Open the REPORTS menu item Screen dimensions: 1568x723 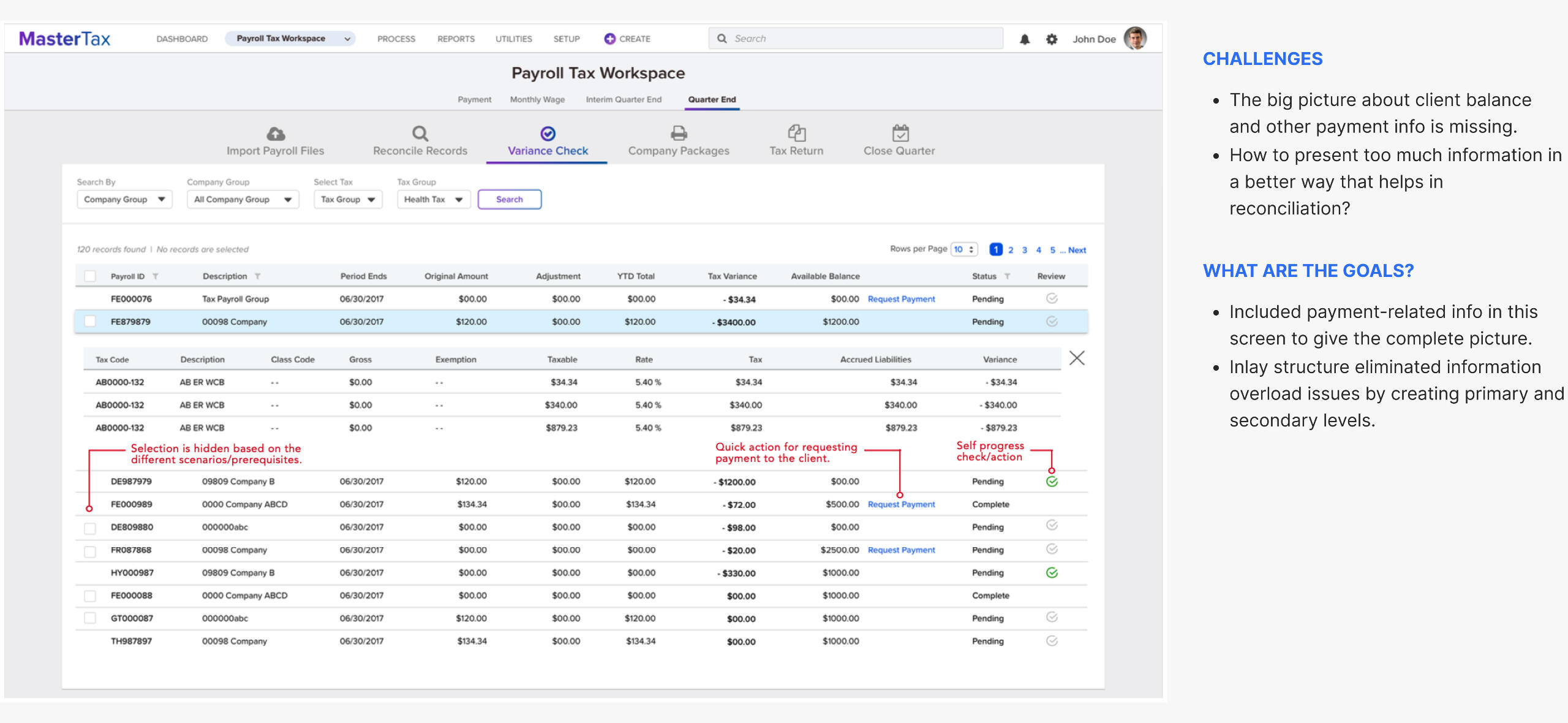point(456,39)
